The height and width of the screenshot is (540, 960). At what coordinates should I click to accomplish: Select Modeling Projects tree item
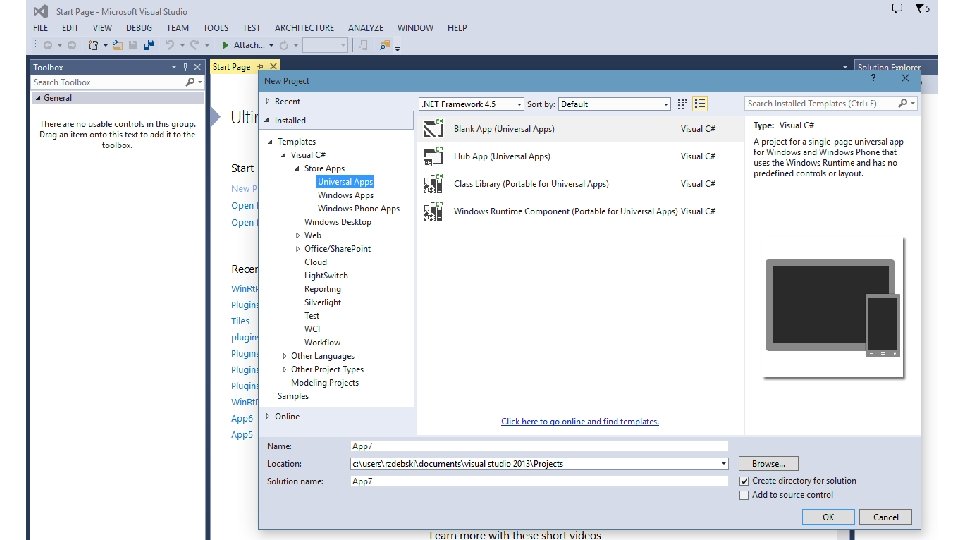coord(325,383)
